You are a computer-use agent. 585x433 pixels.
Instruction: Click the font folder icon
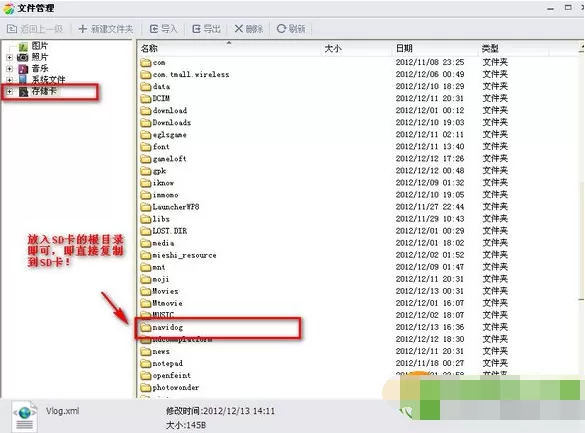click(146, 147)
